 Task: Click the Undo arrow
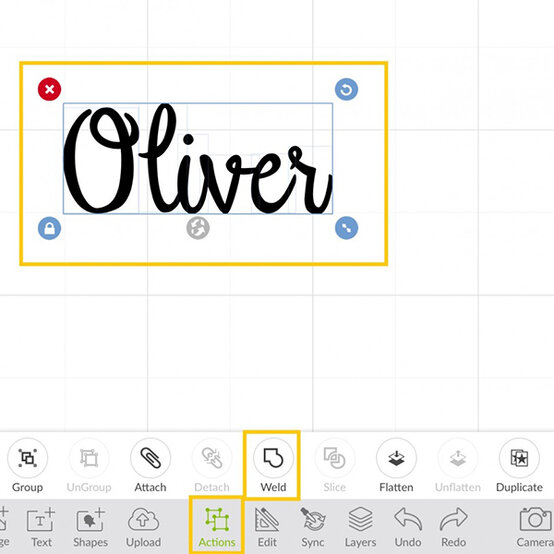point(408,526)
